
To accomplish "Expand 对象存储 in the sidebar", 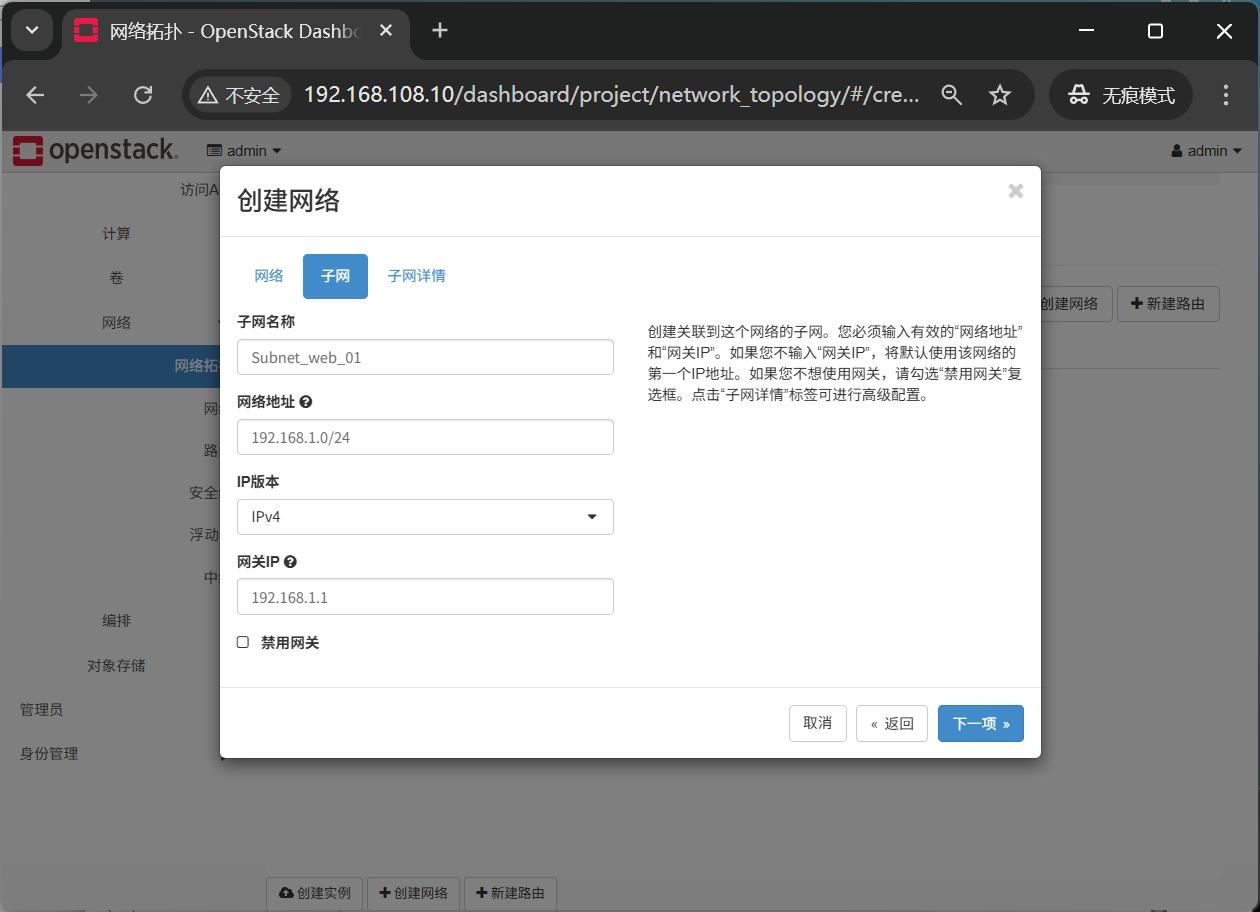I will tap(117, 665).
